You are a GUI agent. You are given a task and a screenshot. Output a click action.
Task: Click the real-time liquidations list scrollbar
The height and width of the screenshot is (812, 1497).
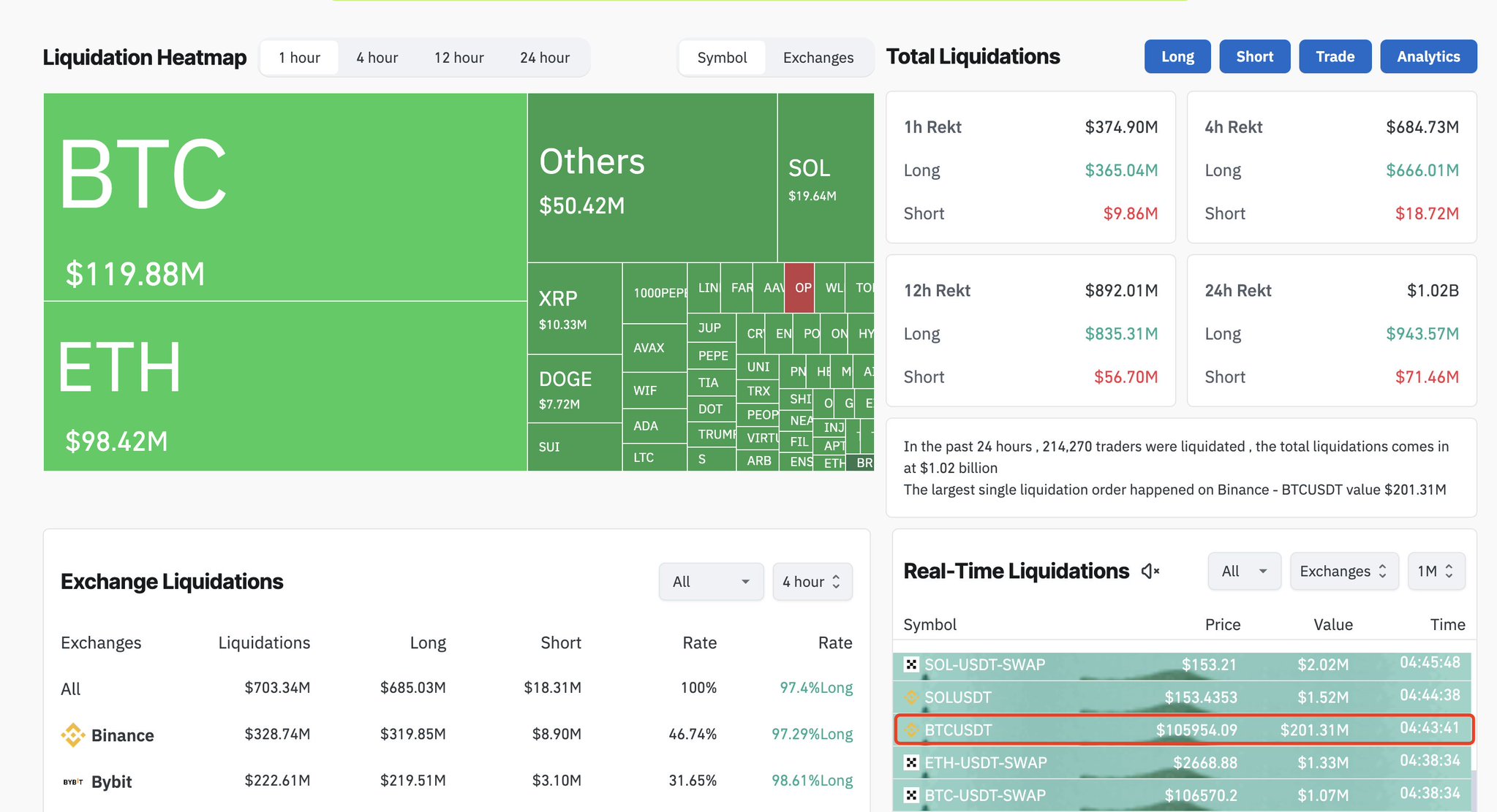point(1473,789)
